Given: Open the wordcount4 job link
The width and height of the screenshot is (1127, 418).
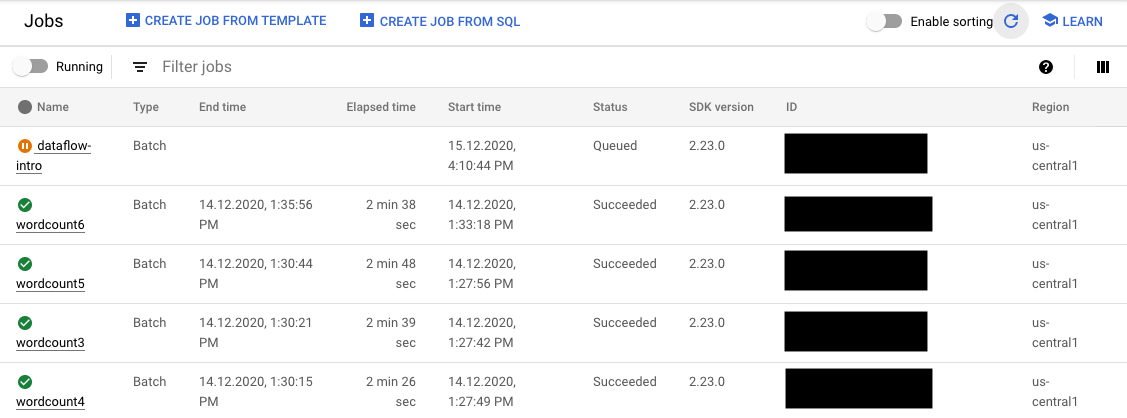Looking at the screenshot, I should 50,402.
